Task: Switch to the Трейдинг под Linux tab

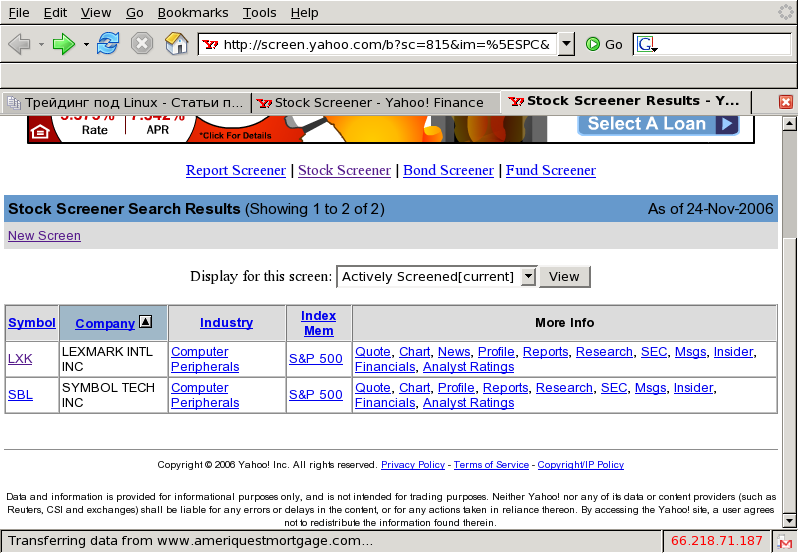Action: click(126, 103)
